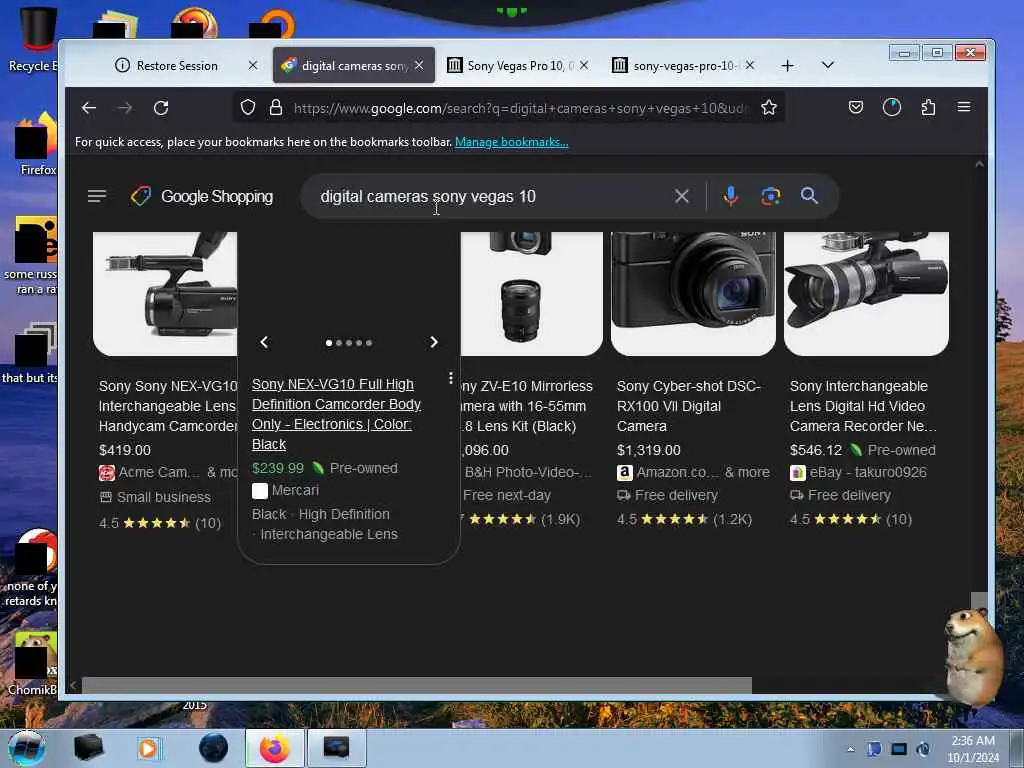Open the Pocket save icon

[856, 107]
